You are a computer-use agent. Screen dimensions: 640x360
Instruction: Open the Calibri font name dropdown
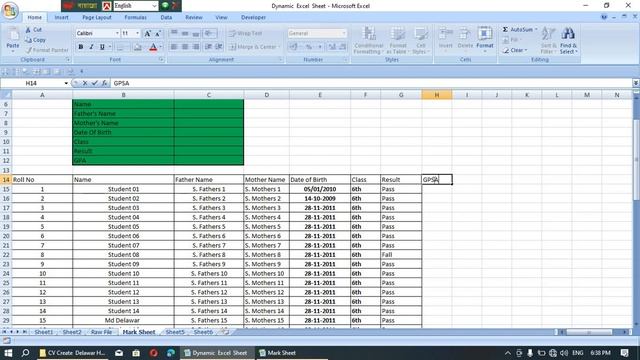[117, 33]
